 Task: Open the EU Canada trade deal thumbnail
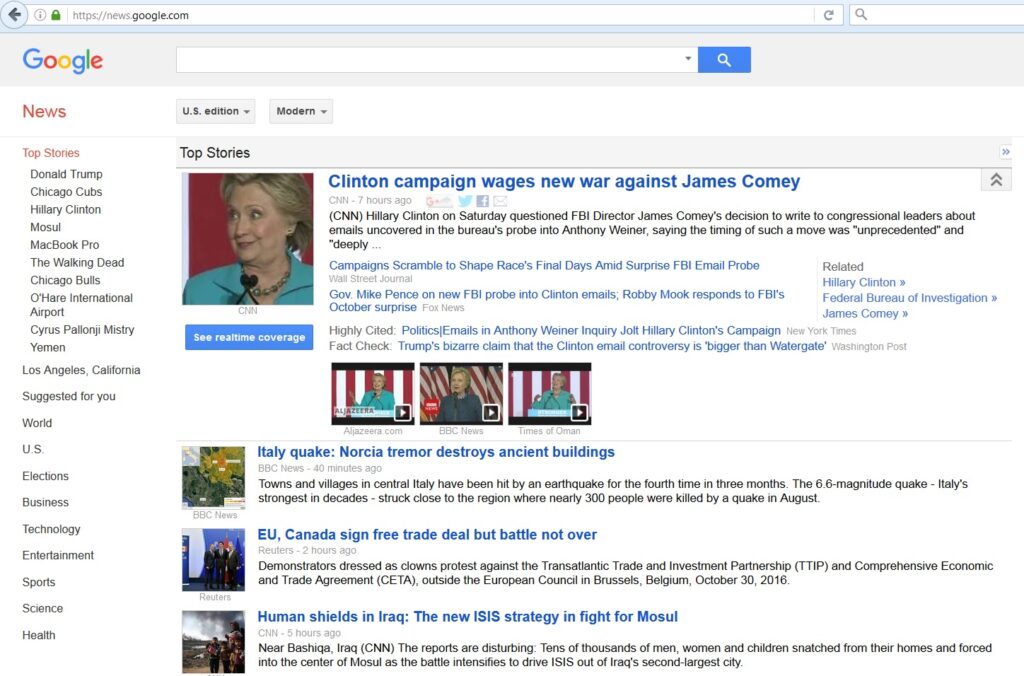[214, 560]
